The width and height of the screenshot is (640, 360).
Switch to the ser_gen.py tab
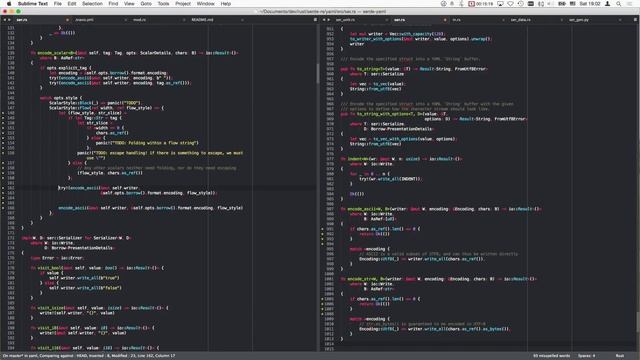pos(579,20)
